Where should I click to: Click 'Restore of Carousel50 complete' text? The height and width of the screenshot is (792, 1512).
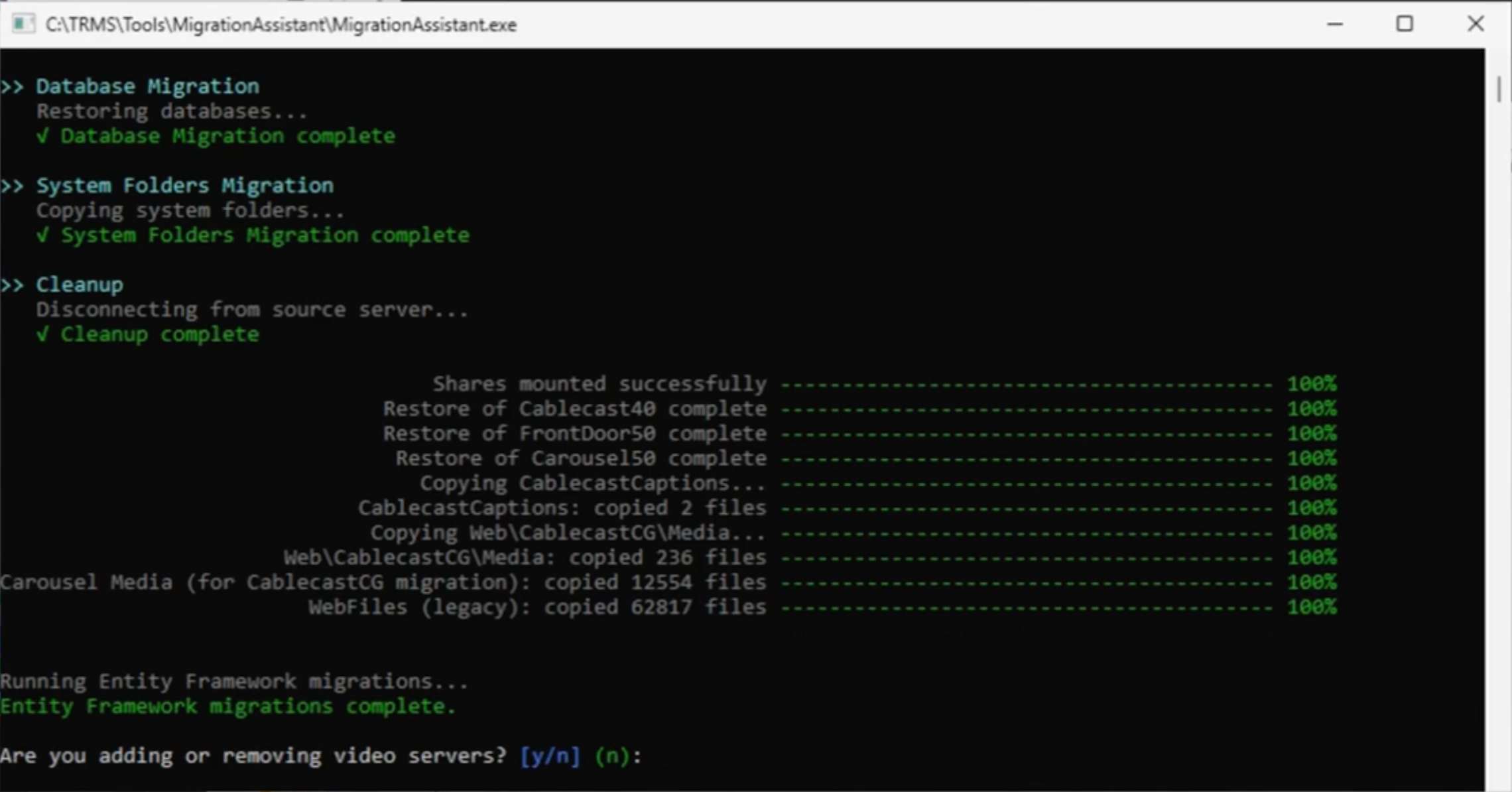pyautogui.click(x=581, y=458)
